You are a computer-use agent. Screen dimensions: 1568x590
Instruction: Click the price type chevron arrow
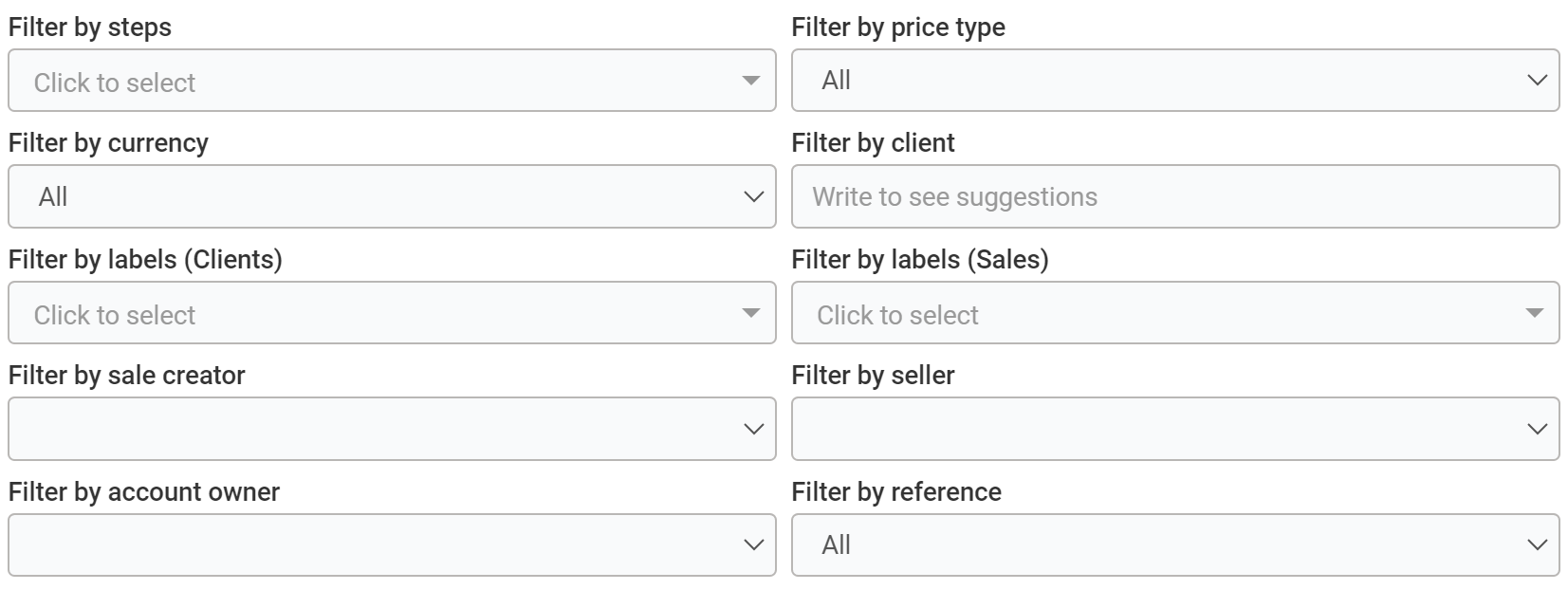click(x=1537, y=81)
